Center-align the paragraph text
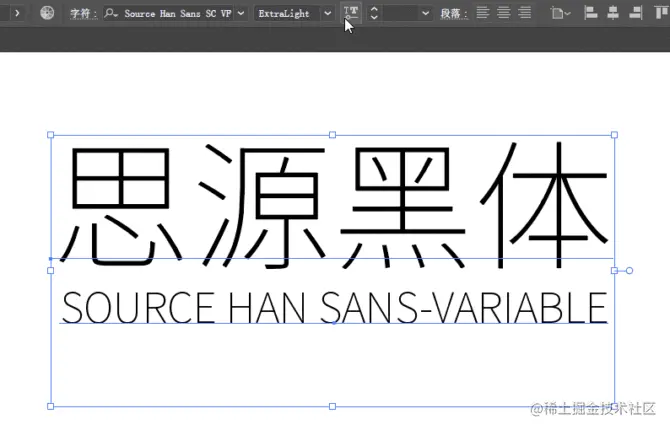The image size is (670, 430). click(x=504, y=13)
